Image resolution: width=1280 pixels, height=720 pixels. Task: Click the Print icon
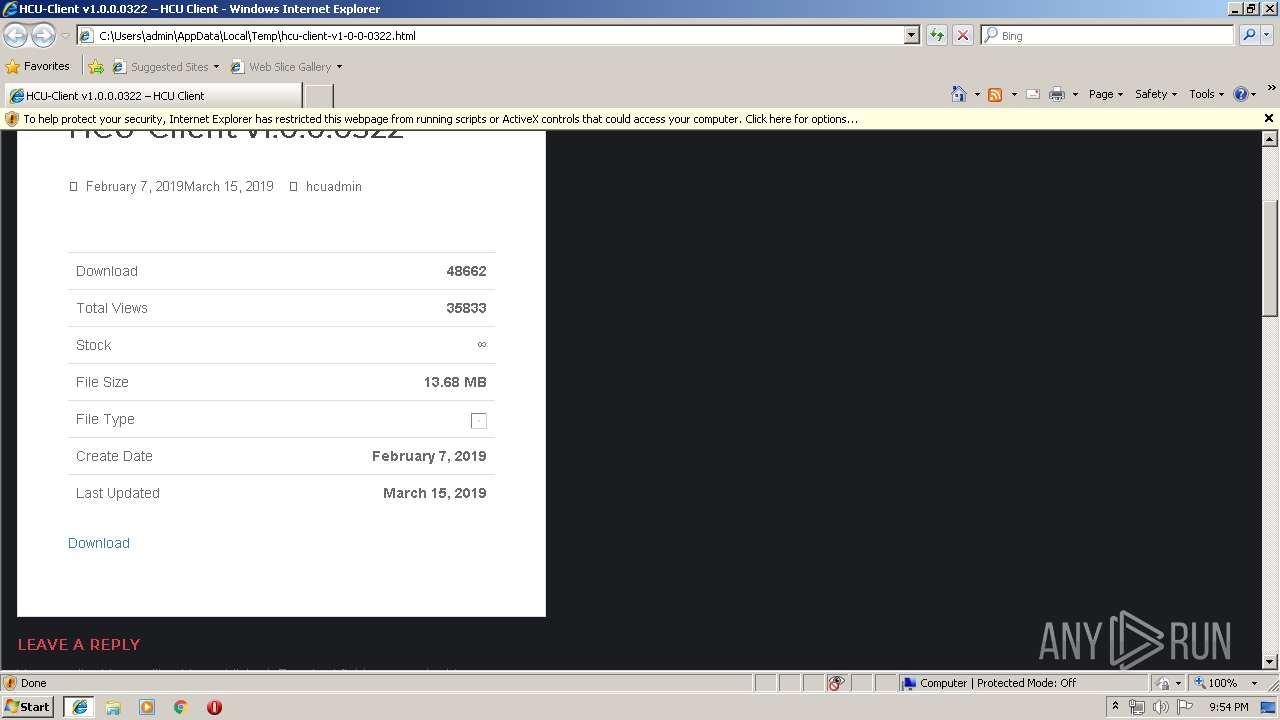coord(1057,94)
